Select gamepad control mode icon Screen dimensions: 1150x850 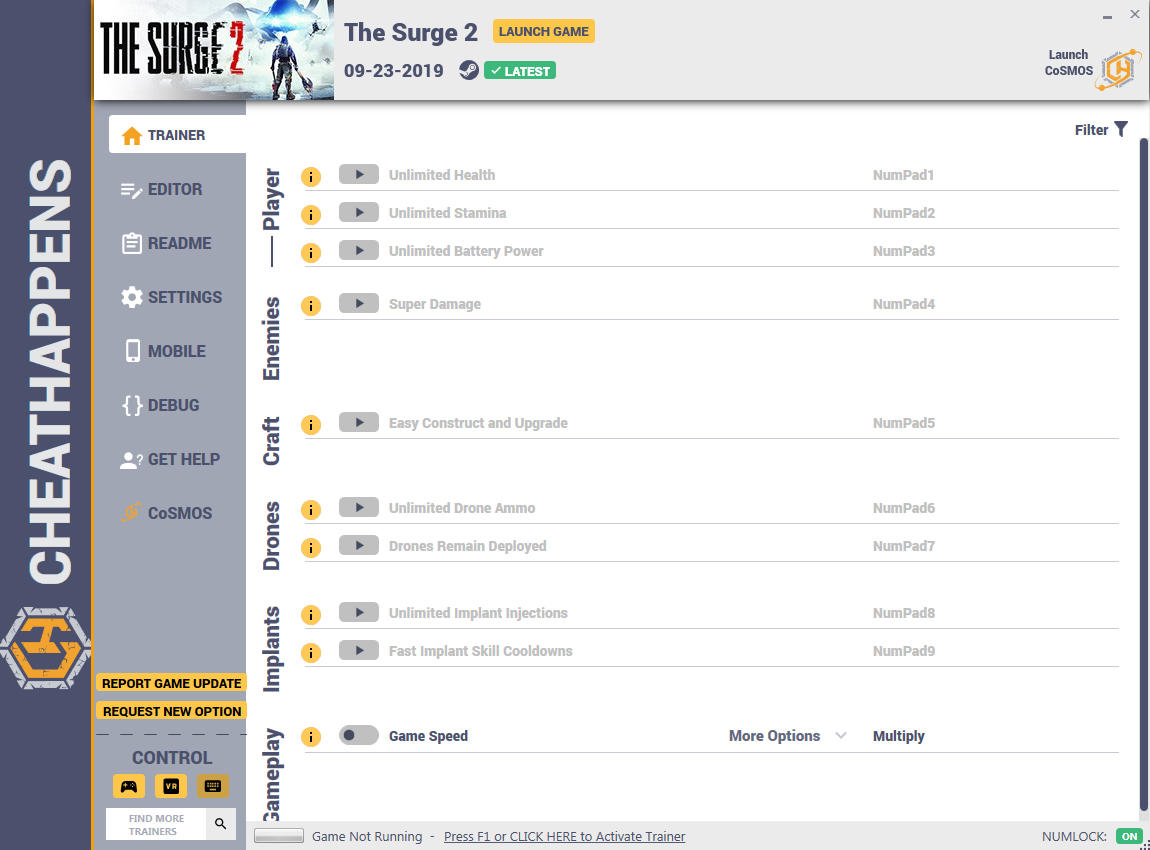[x=129, y=786]
